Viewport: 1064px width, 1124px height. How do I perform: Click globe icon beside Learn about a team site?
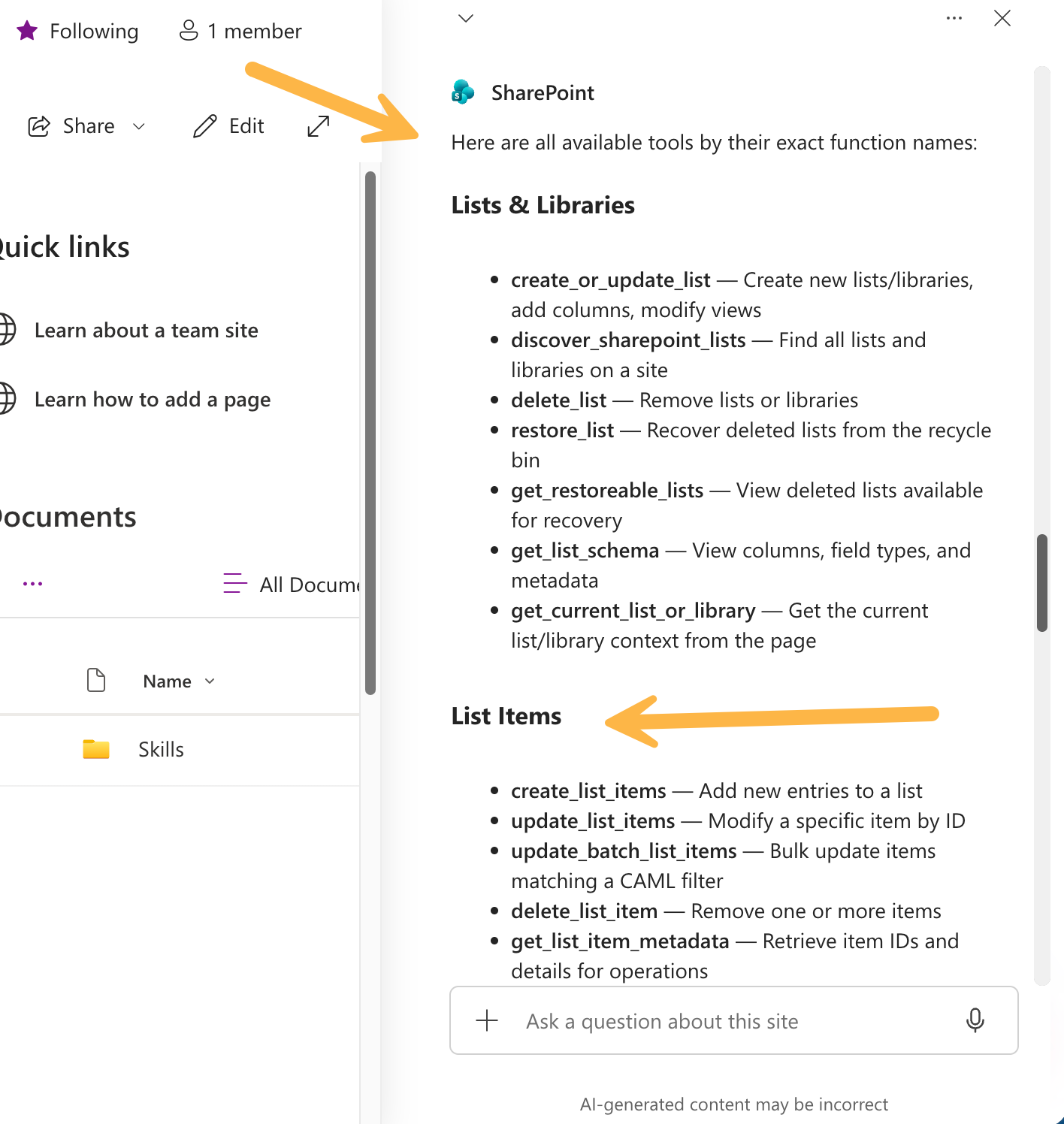(x=6, y=330)
